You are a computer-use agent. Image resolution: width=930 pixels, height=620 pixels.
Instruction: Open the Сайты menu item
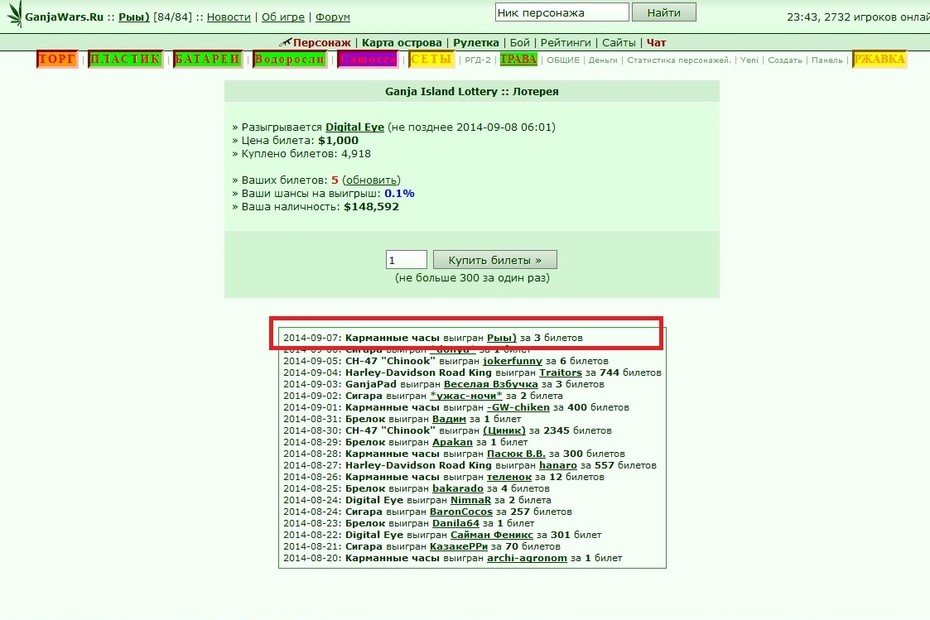(619, 43)
